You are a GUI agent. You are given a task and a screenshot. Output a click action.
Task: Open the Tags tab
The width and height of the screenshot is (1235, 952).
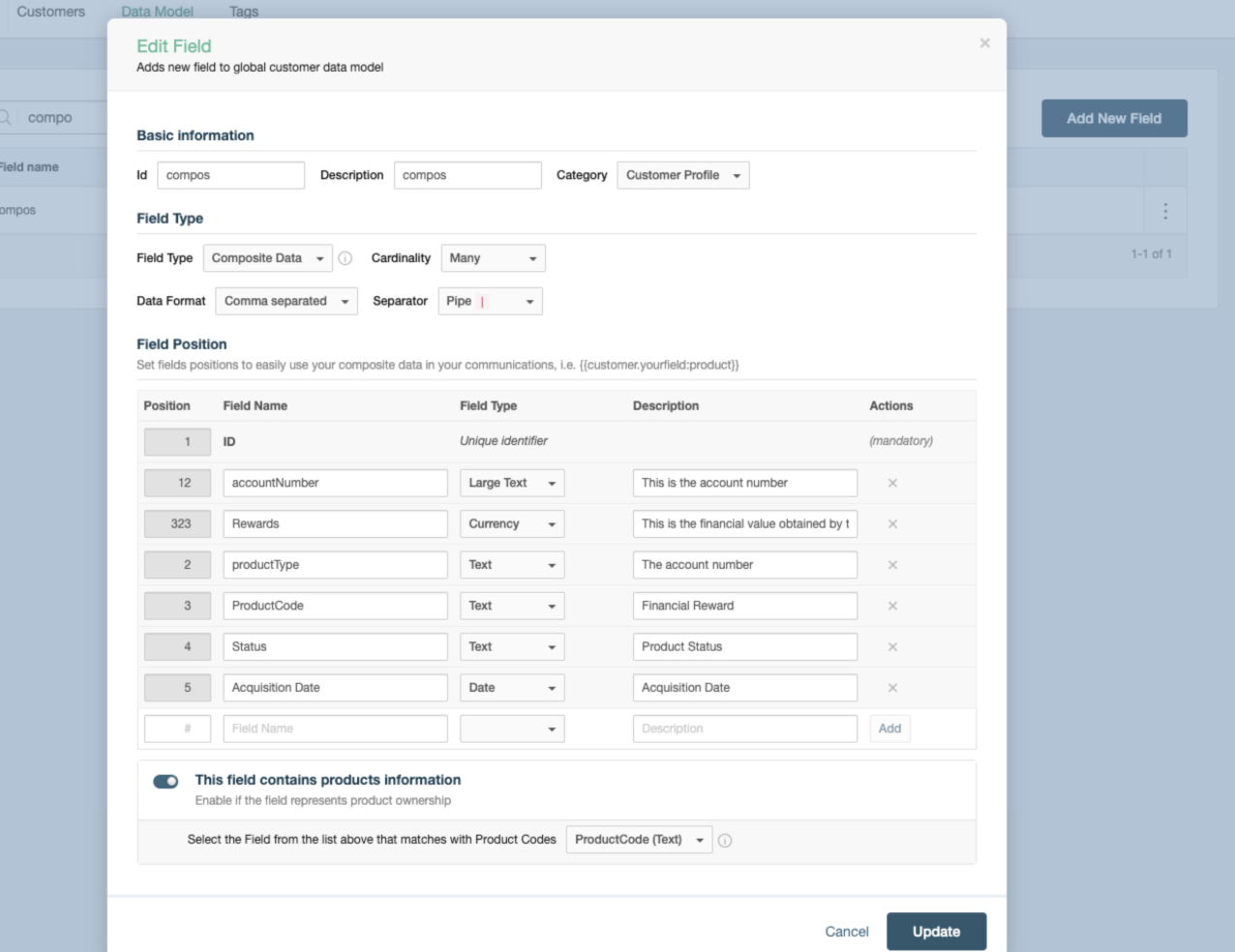(244, 12)
